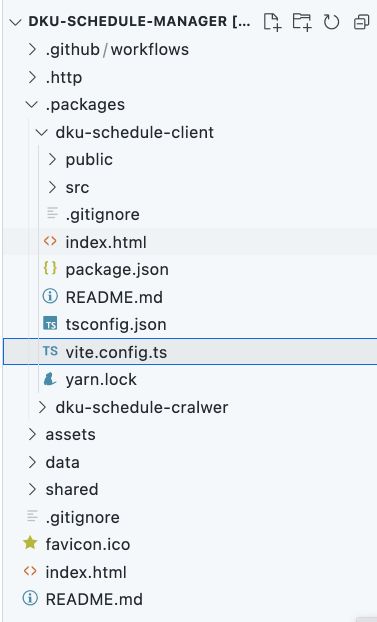
Task: Open the root-level index.html file
Action: [86, 572]
